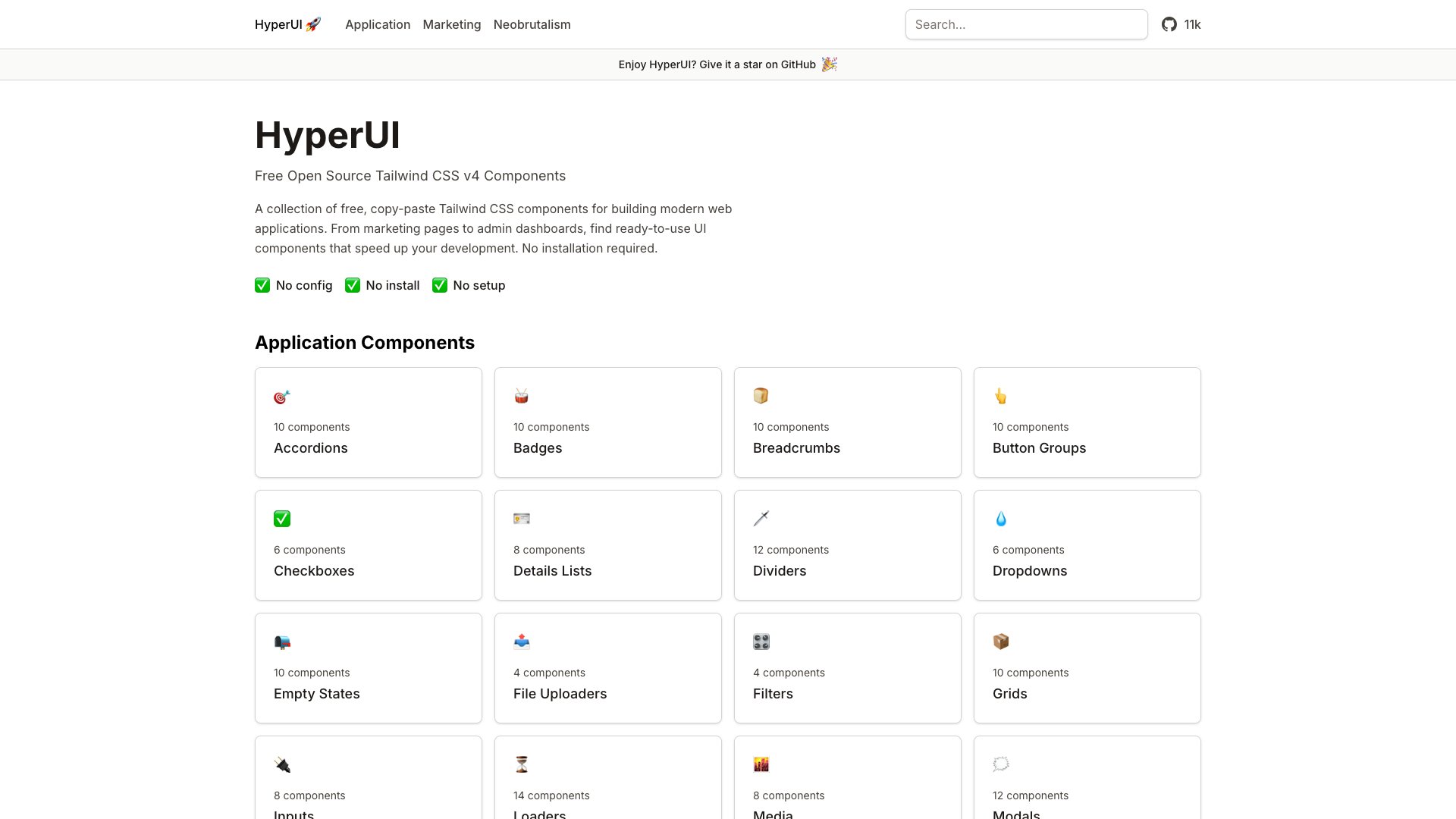This screenshot has width=1456, height=819.
Task: Click the drum icon on Badges card
Action: 521,396
